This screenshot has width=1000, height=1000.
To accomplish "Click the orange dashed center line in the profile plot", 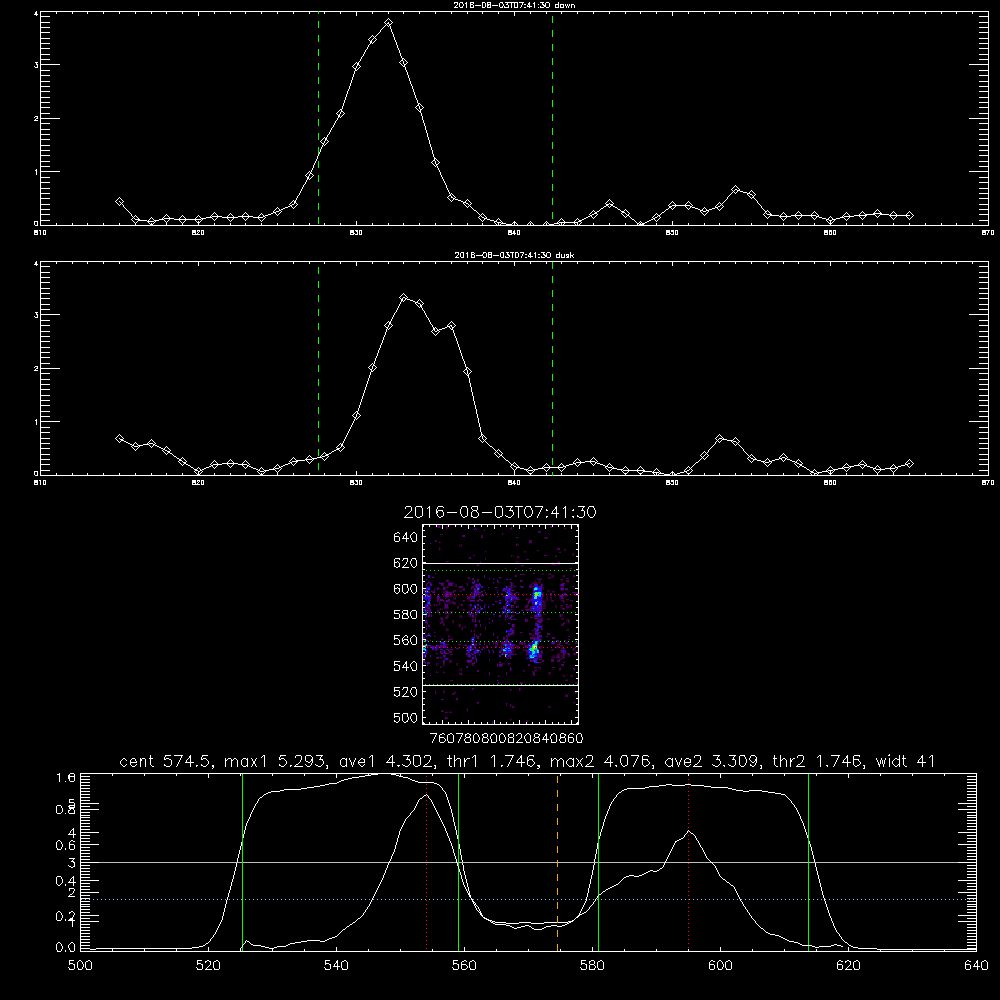I will pyautogui.click(x=557, y=862).
